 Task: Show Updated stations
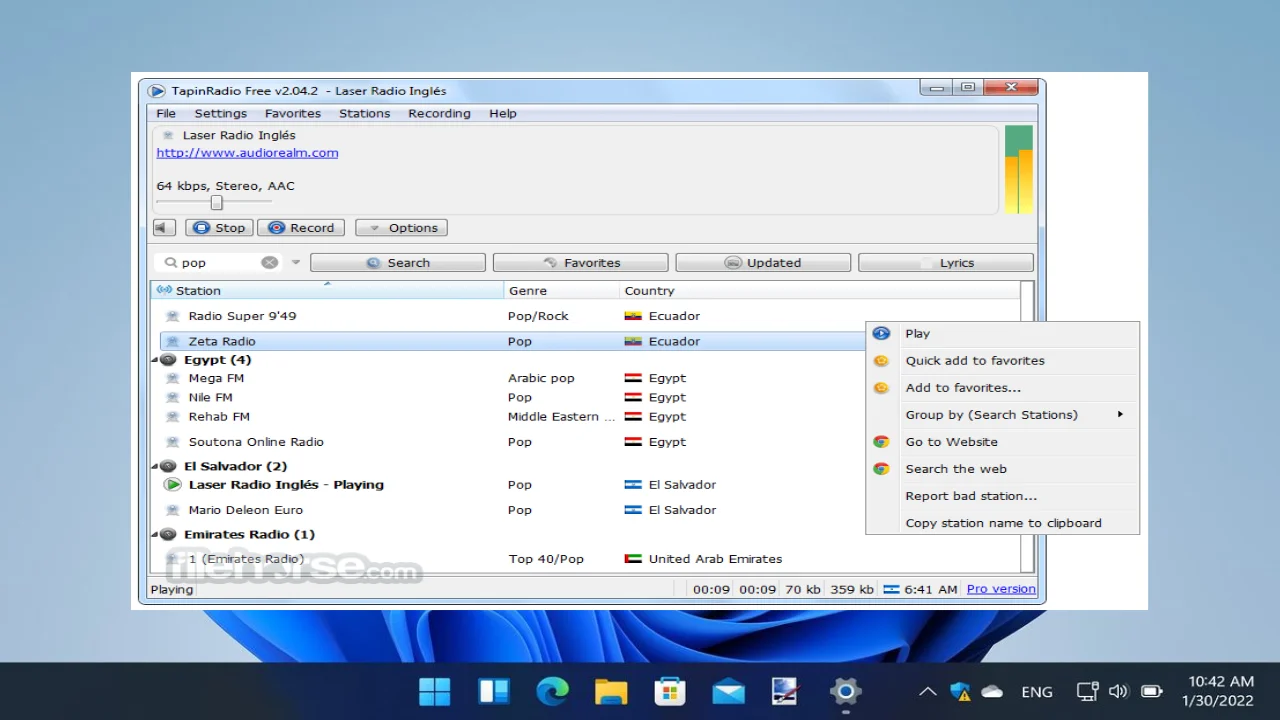(x=763, y=263)
